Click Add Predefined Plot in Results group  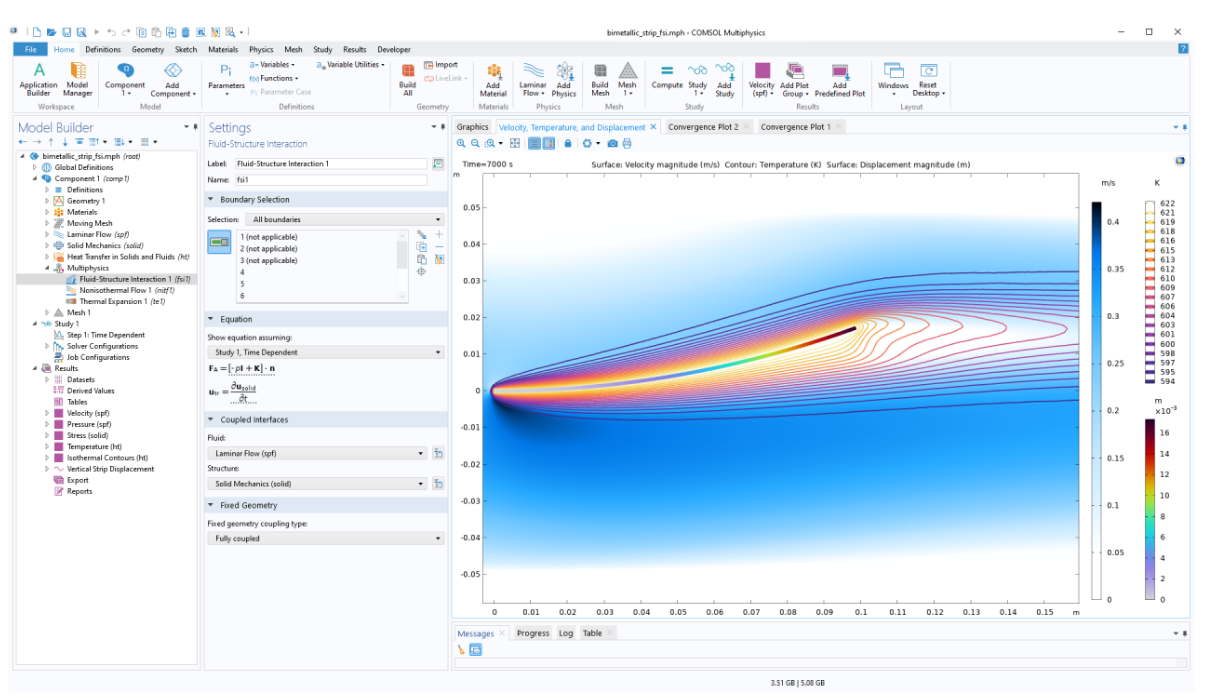tap(840, 78)
